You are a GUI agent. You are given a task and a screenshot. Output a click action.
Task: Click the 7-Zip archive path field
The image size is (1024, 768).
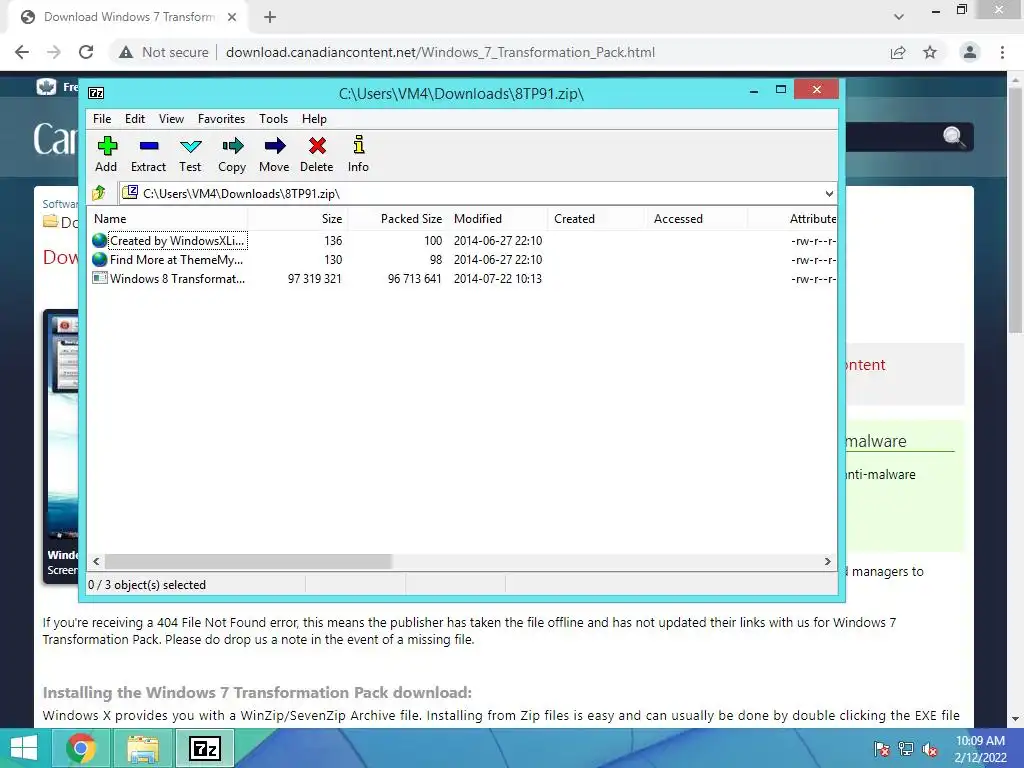477,193
